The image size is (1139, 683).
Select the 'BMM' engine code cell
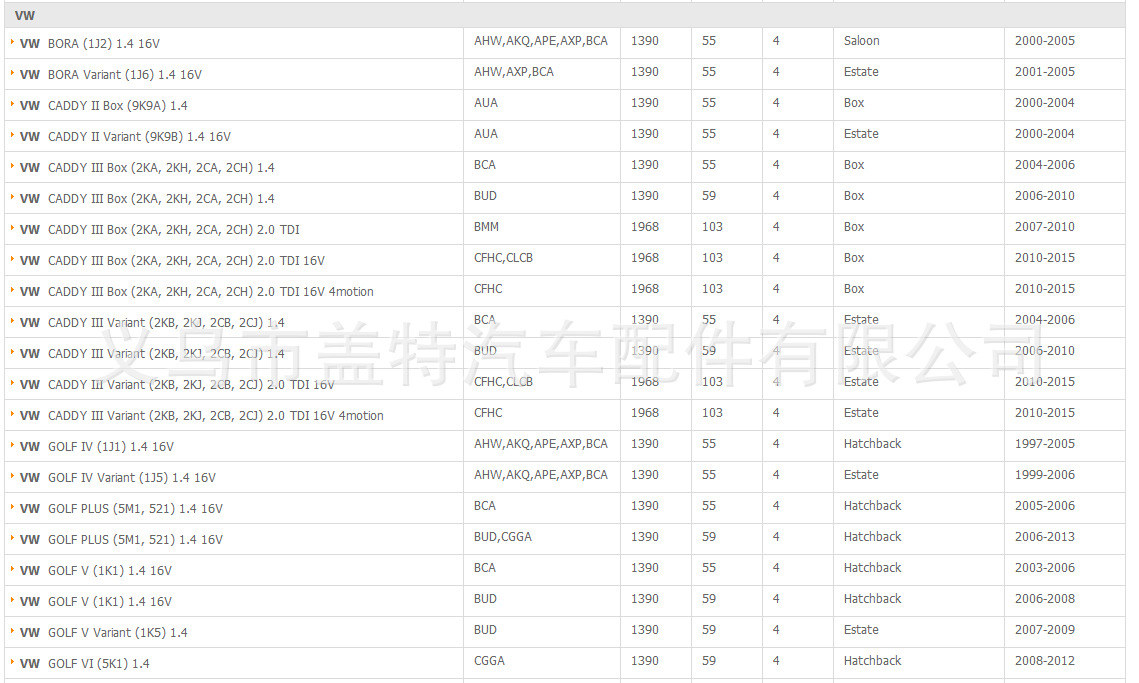tap(486, 227)
